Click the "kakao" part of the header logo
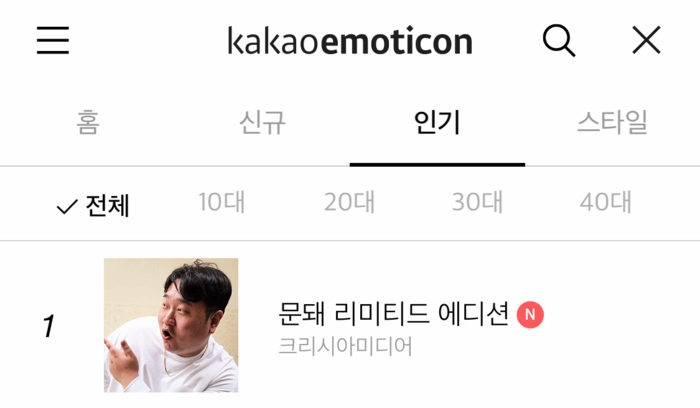Viewport: 700px width, 408px height. pyautogui.click(x=274, y=42)
